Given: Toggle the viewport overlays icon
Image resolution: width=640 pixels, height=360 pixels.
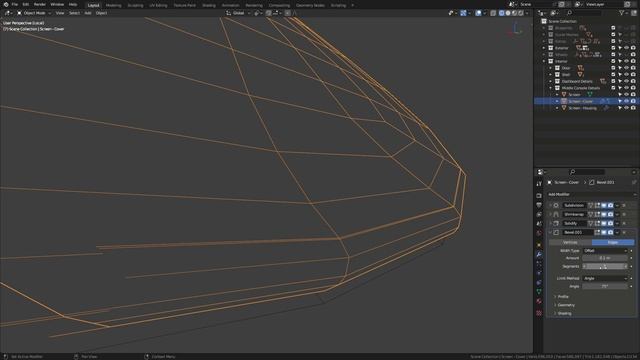Looking at the screenshot, I should tap(478, 13).
